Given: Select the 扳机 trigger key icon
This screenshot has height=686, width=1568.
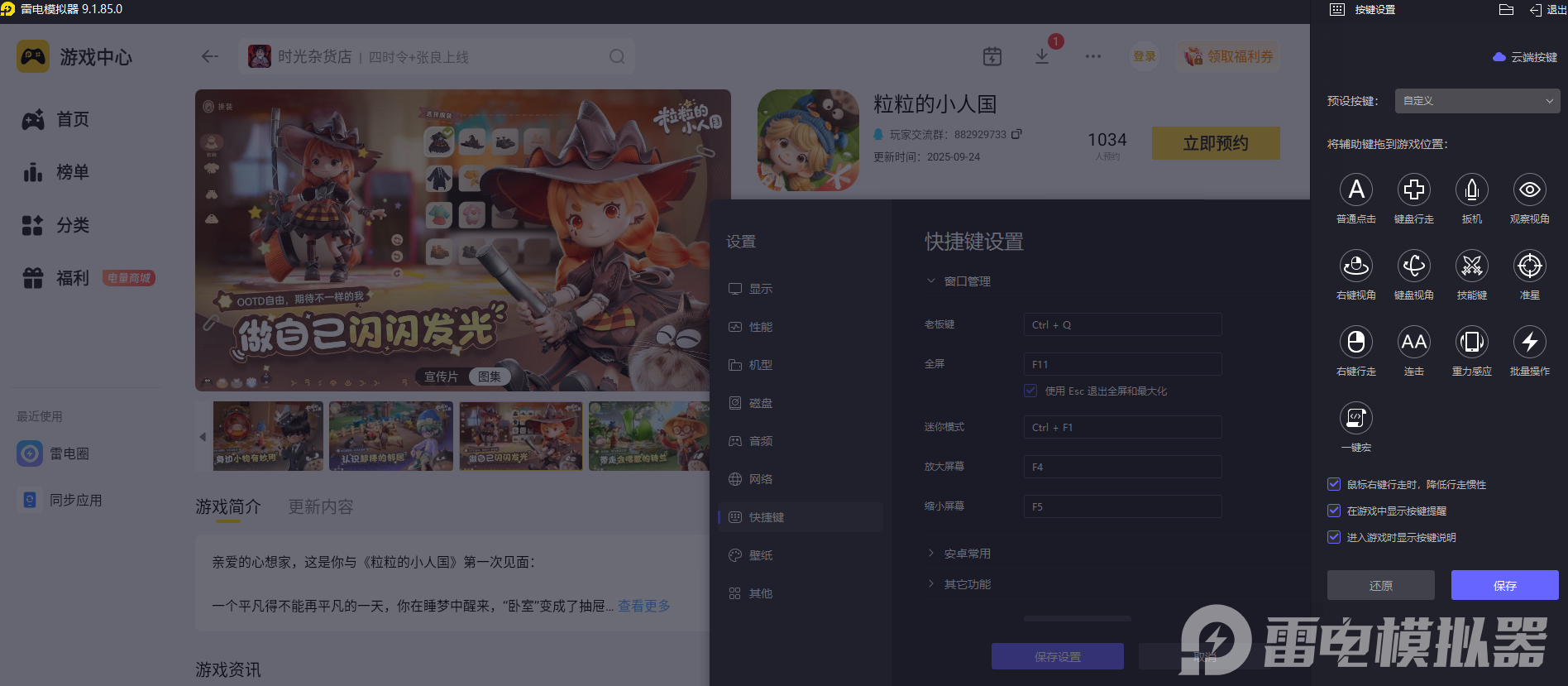Looking at the screenshot, I should coord(1472,189).
